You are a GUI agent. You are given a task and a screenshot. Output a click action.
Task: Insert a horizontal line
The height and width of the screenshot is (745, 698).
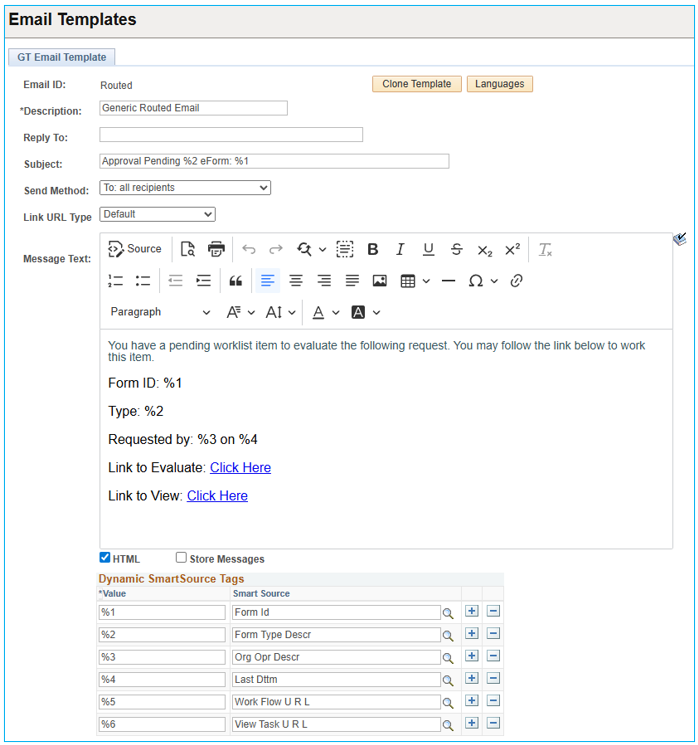click(x=448, y=281)
